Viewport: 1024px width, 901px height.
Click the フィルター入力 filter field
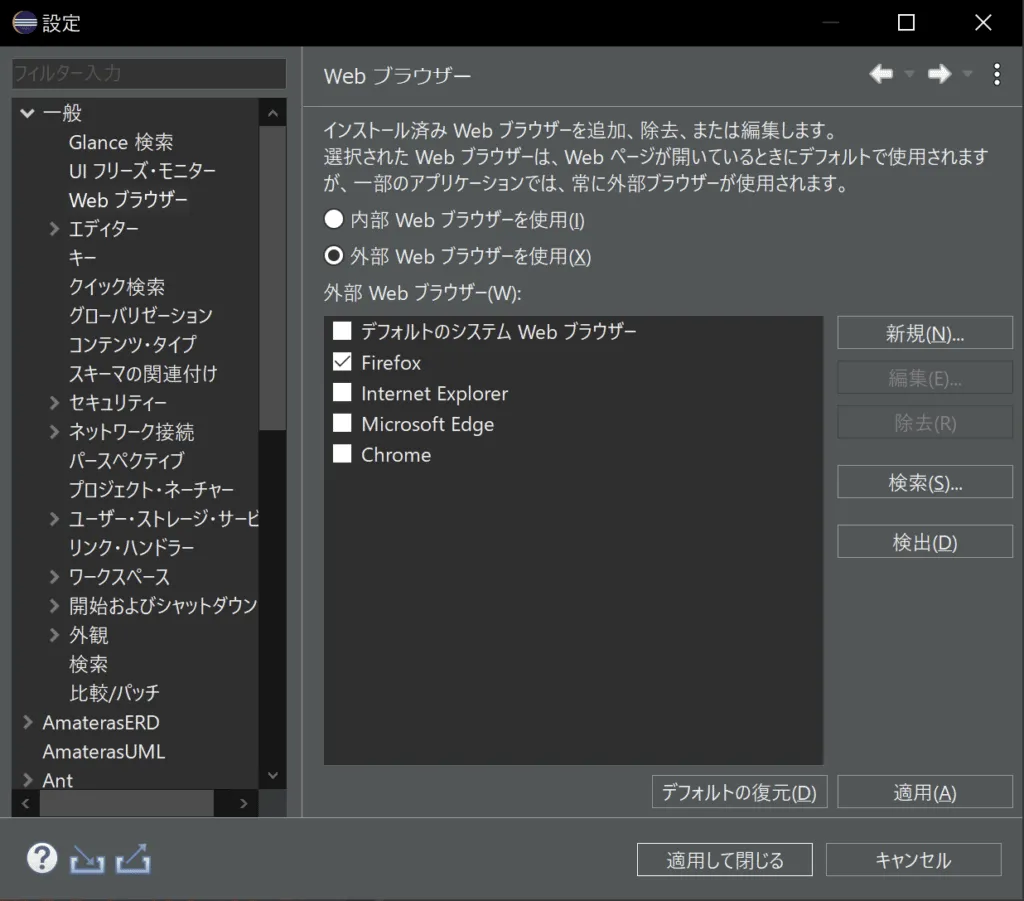pyautogui.click(x=149, y=73)
